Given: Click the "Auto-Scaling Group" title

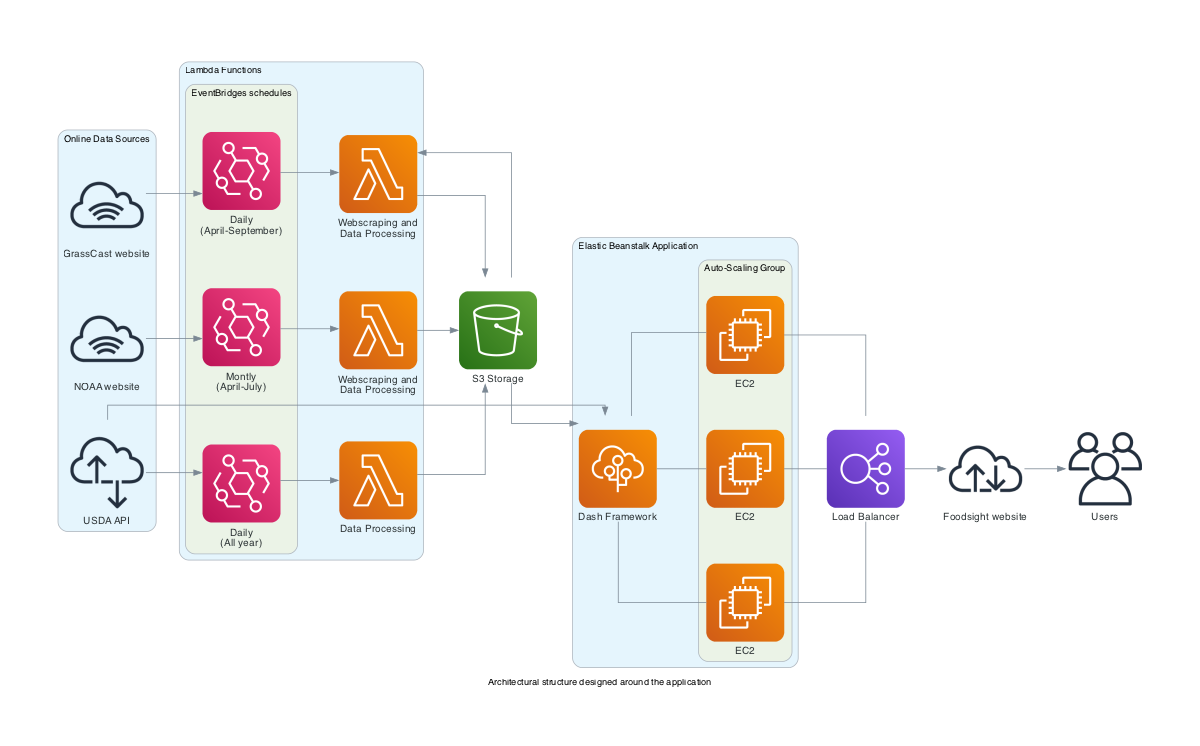Looking at the screenshot, I should (745, 268).
